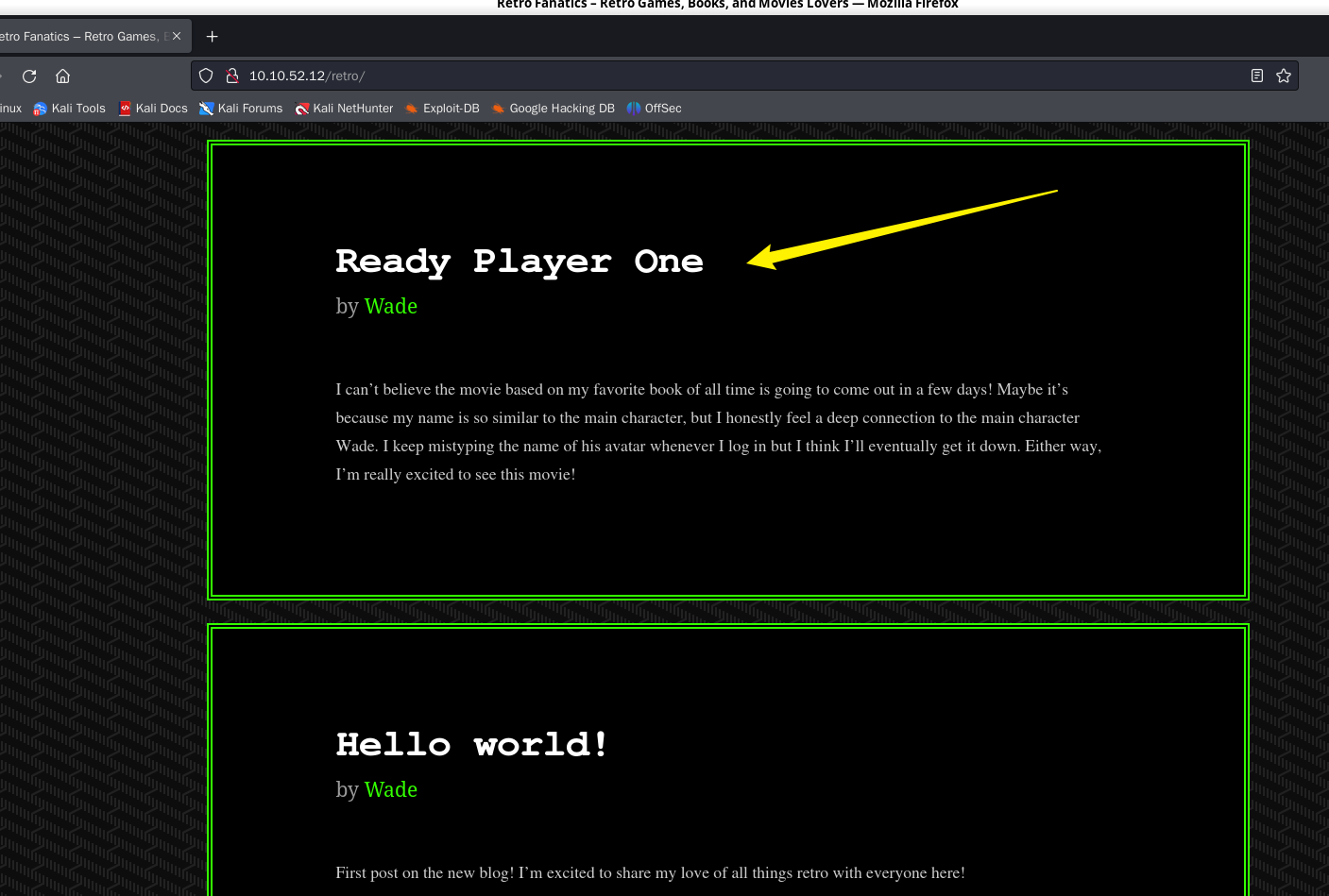This screenshot has width=1329, height=896.
Task: Close the Retro Fanatics tab
Action: (x=177, y=36)
